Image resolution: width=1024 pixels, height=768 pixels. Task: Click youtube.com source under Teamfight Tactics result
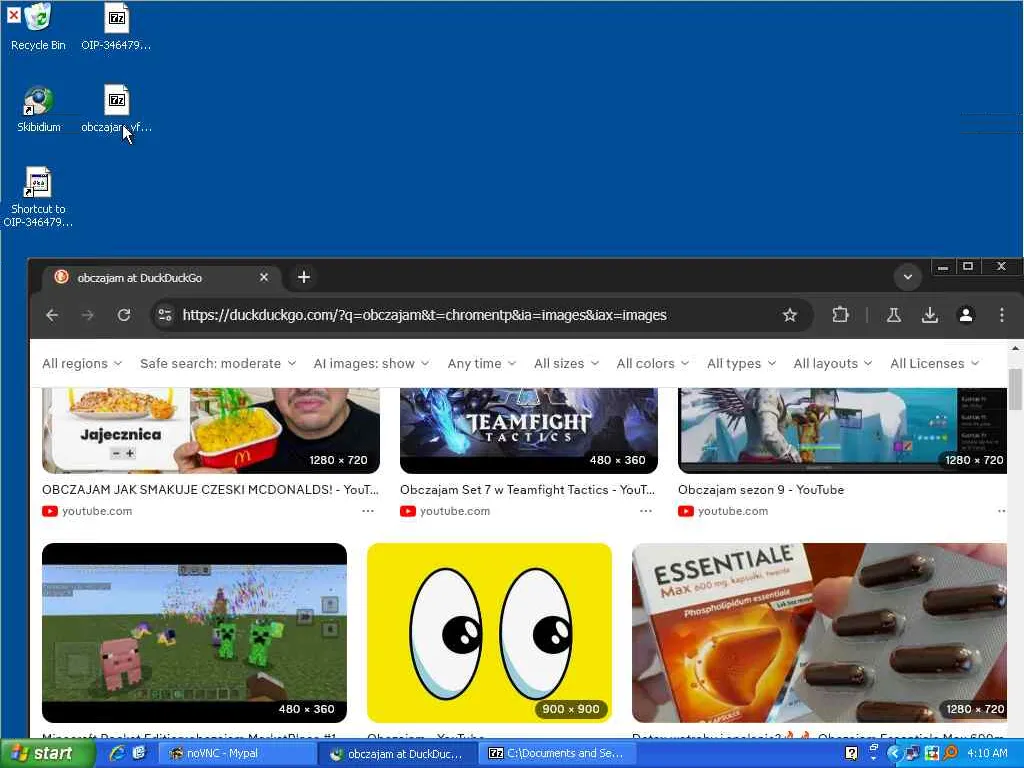point(445,511)
